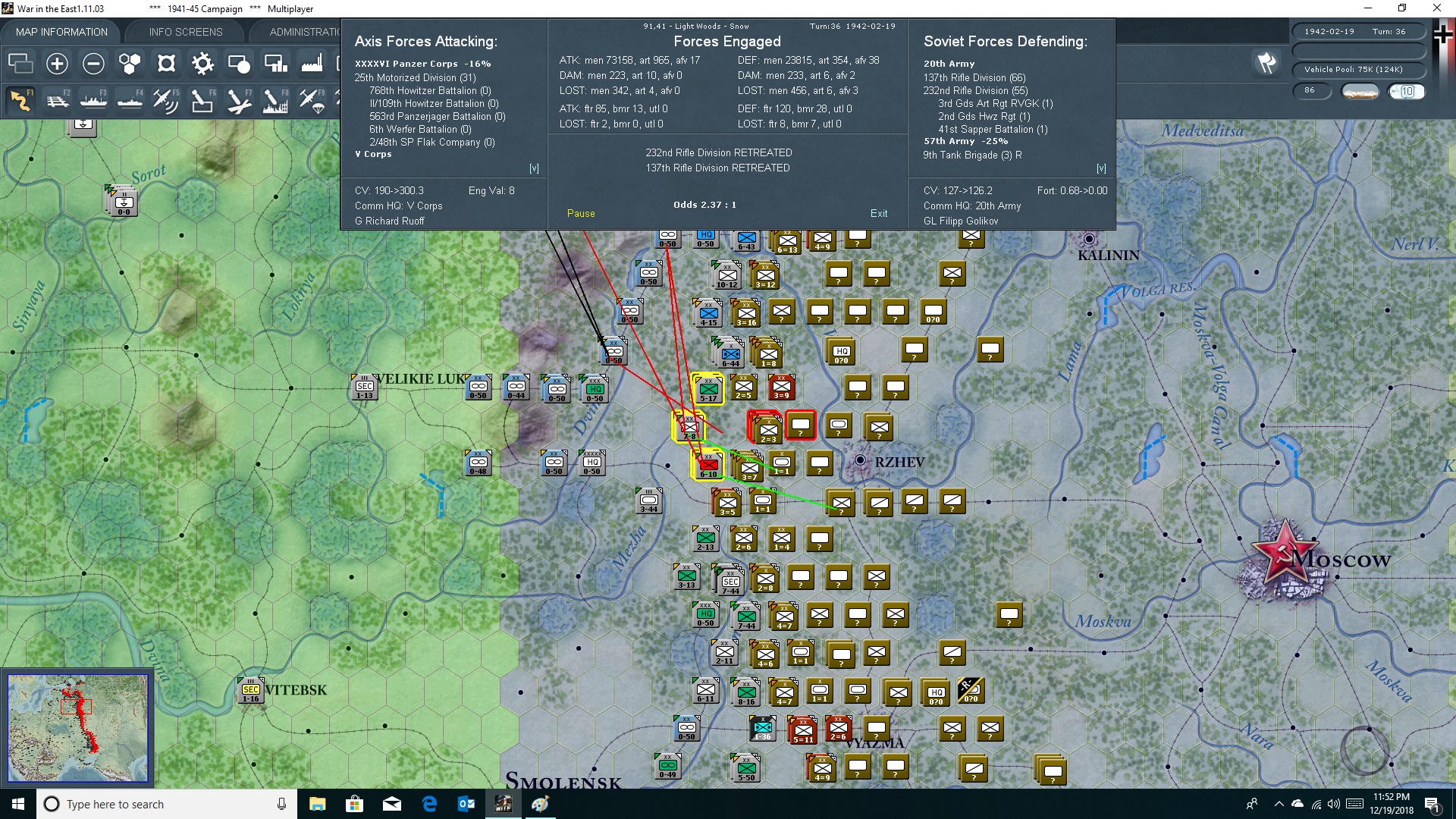This screenshot has height=819, width=1456.
Task: Collapse Axis attacker details [v] expander
Action: [x=534, y=168]
